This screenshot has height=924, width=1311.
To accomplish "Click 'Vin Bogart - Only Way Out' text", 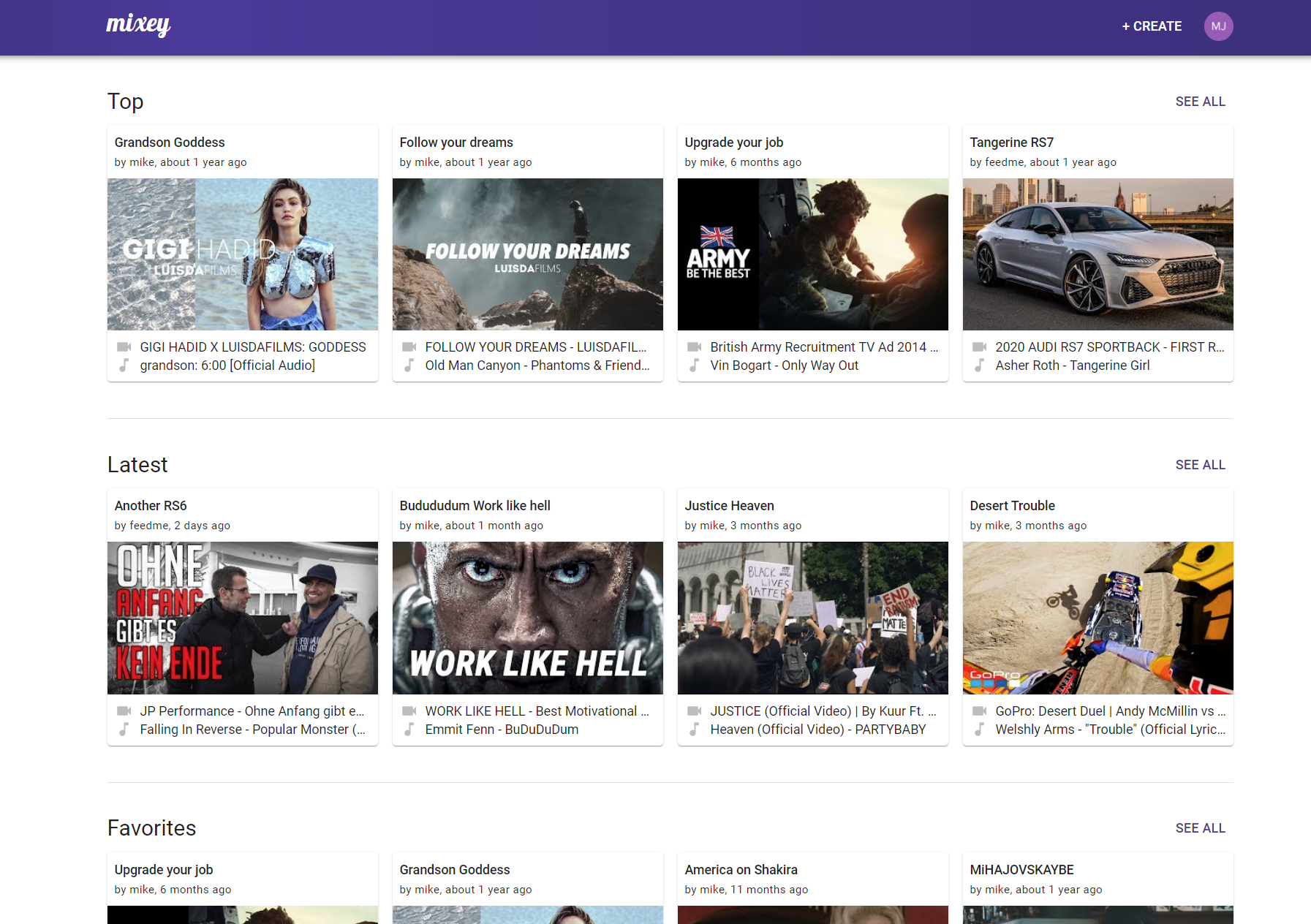I will click(x=785, y=366).
